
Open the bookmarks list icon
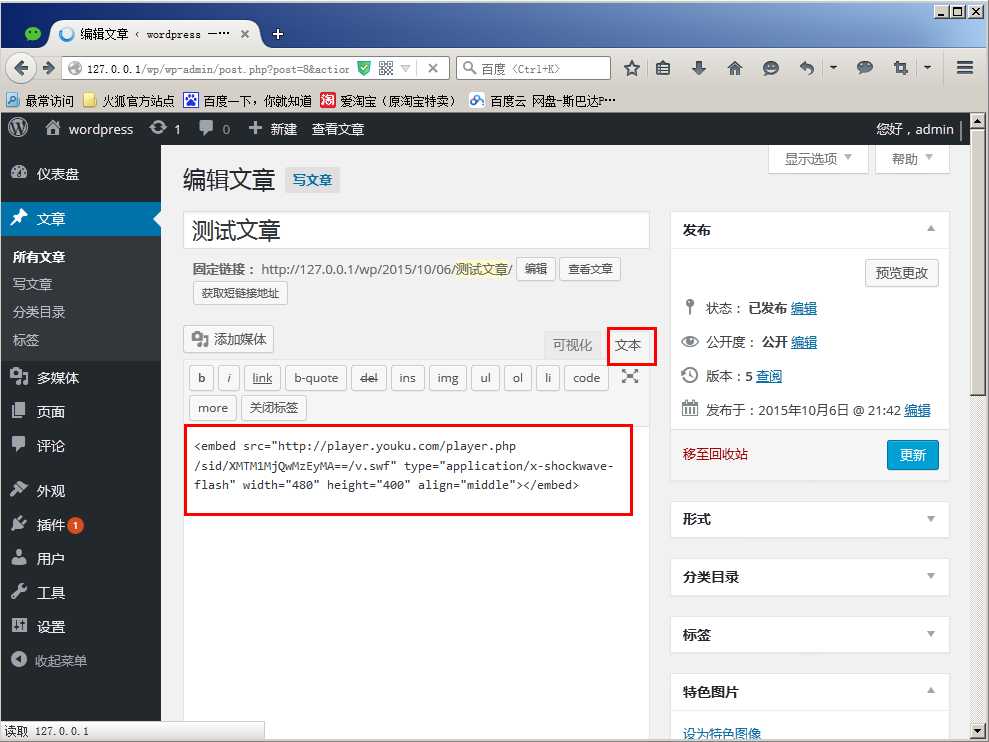tap(663, 68)
